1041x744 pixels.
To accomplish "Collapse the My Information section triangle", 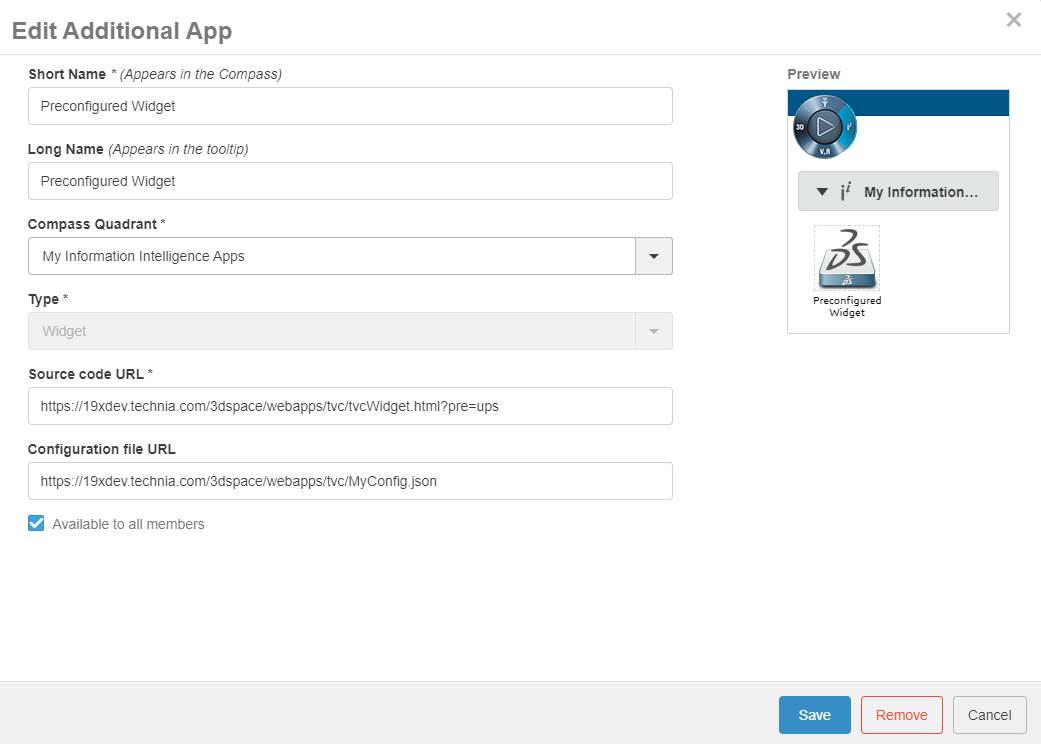I will click(x=822, y=192).
